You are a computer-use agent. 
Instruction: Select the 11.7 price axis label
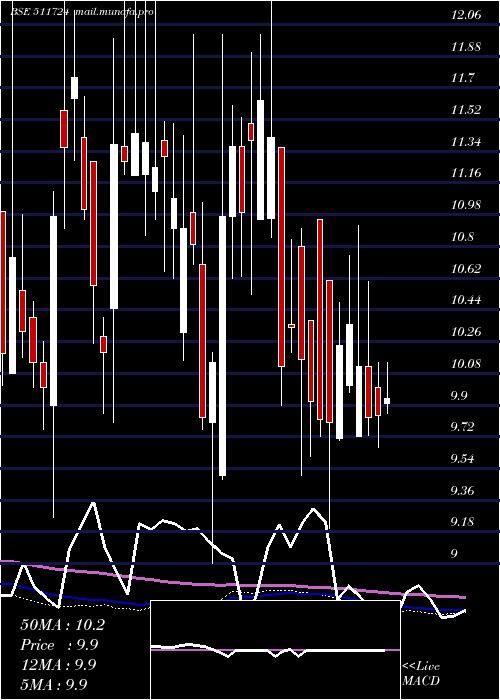coord(462,78)
